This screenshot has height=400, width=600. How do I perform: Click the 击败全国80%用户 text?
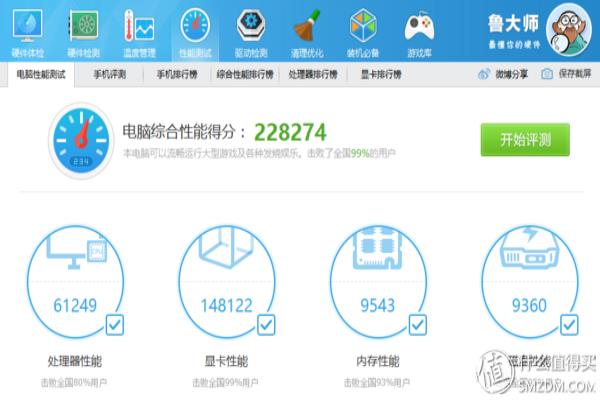tap(74, 382)
